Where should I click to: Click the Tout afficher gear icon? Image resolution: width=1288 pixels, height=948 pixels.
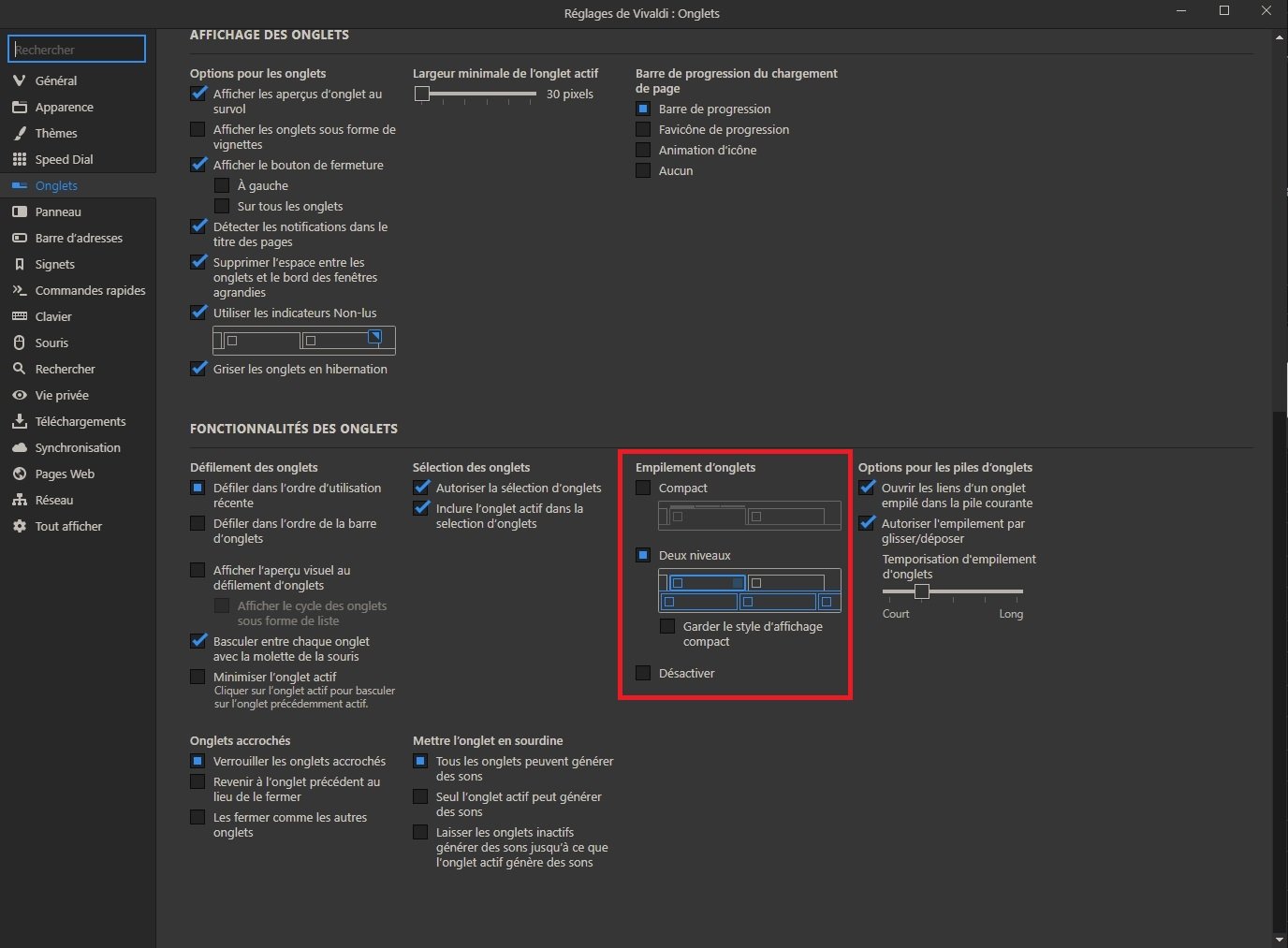19,526
